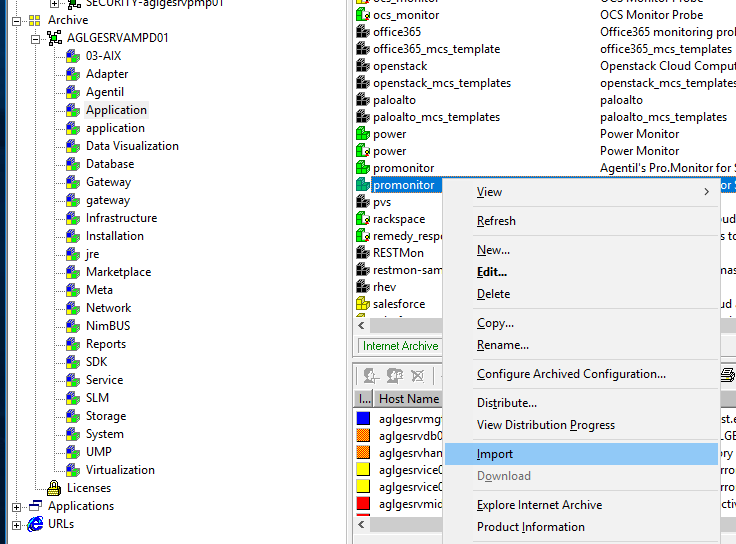This screenshot has width=736, height=544.
Task: Click the blue status square for aglgesrvmg host
Action: coord(363,419)
